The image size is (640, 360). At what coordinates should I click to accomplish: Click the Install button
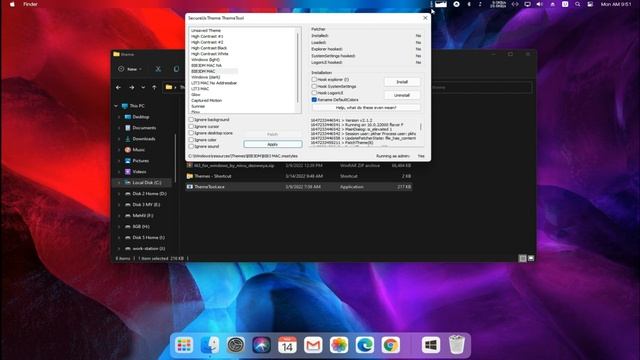(402, 82)
